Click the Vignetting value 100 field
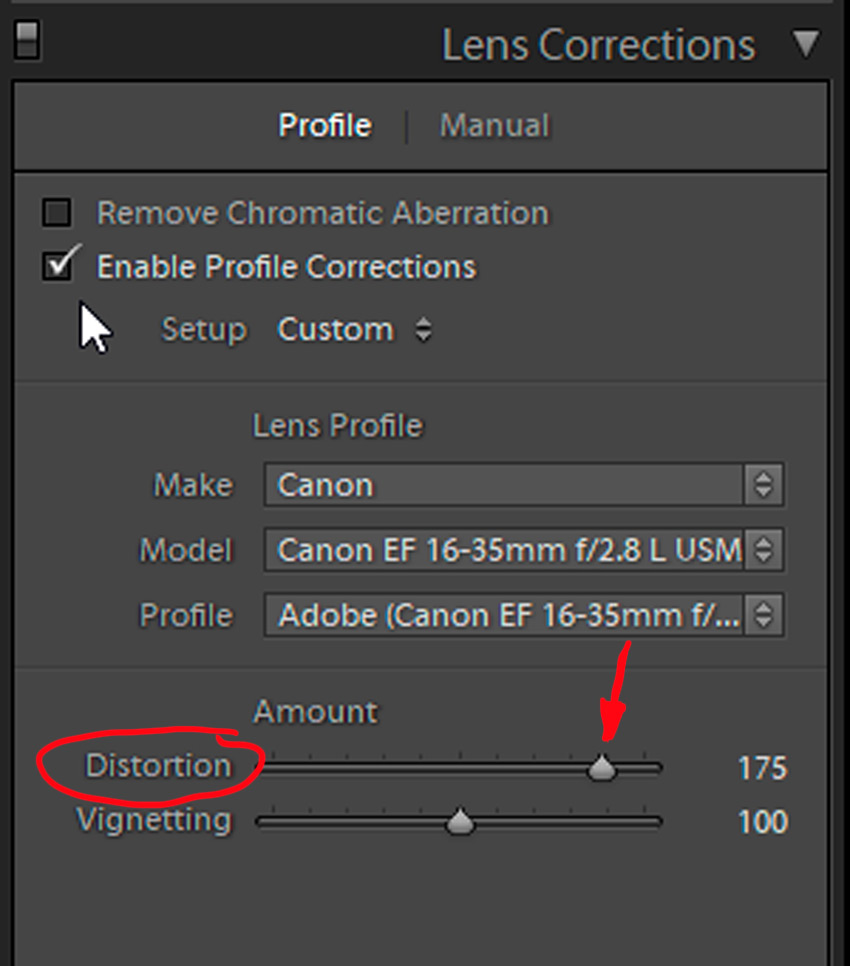This screenshot has height=966, width=850. click(x=762, y=822)
